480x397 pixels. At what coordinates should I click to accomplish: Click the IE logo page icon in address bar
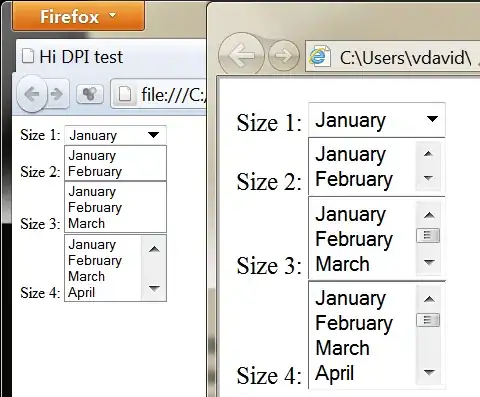319,56
